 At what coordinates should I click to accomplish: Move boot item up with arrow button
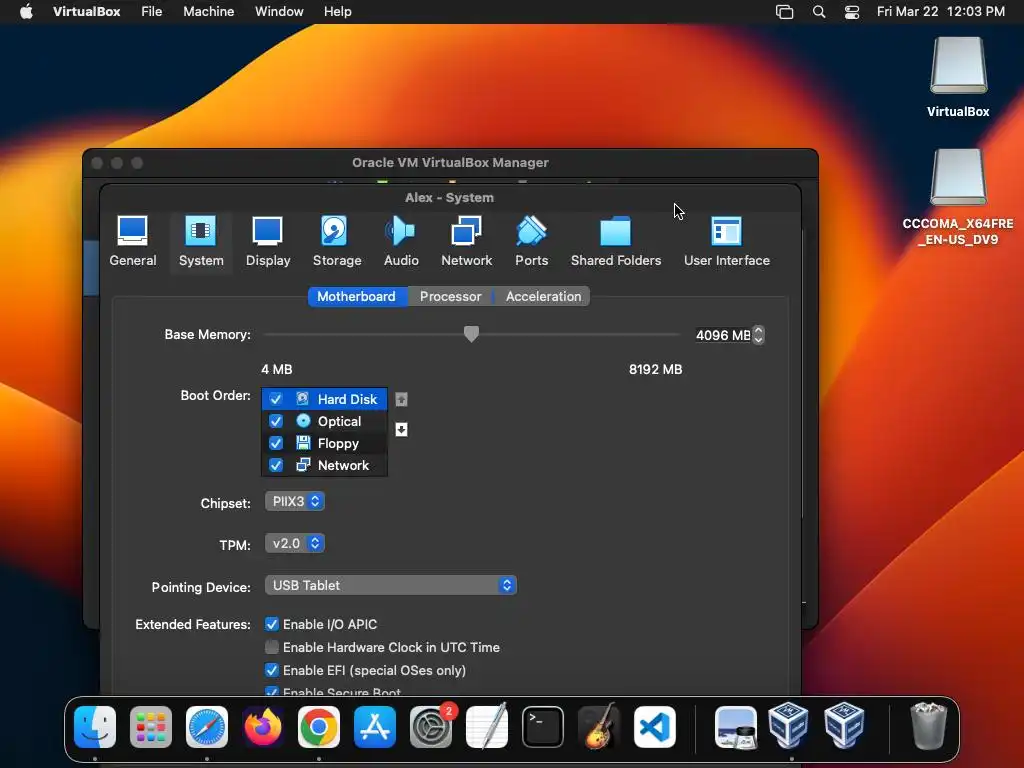[x=402, y=399]
